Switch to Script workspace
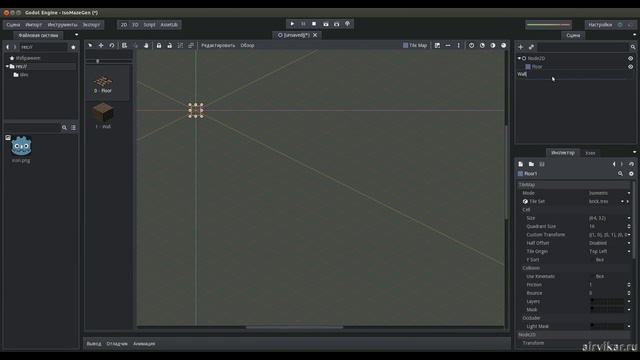Screen dimensions: 640x360 [149, 25]
